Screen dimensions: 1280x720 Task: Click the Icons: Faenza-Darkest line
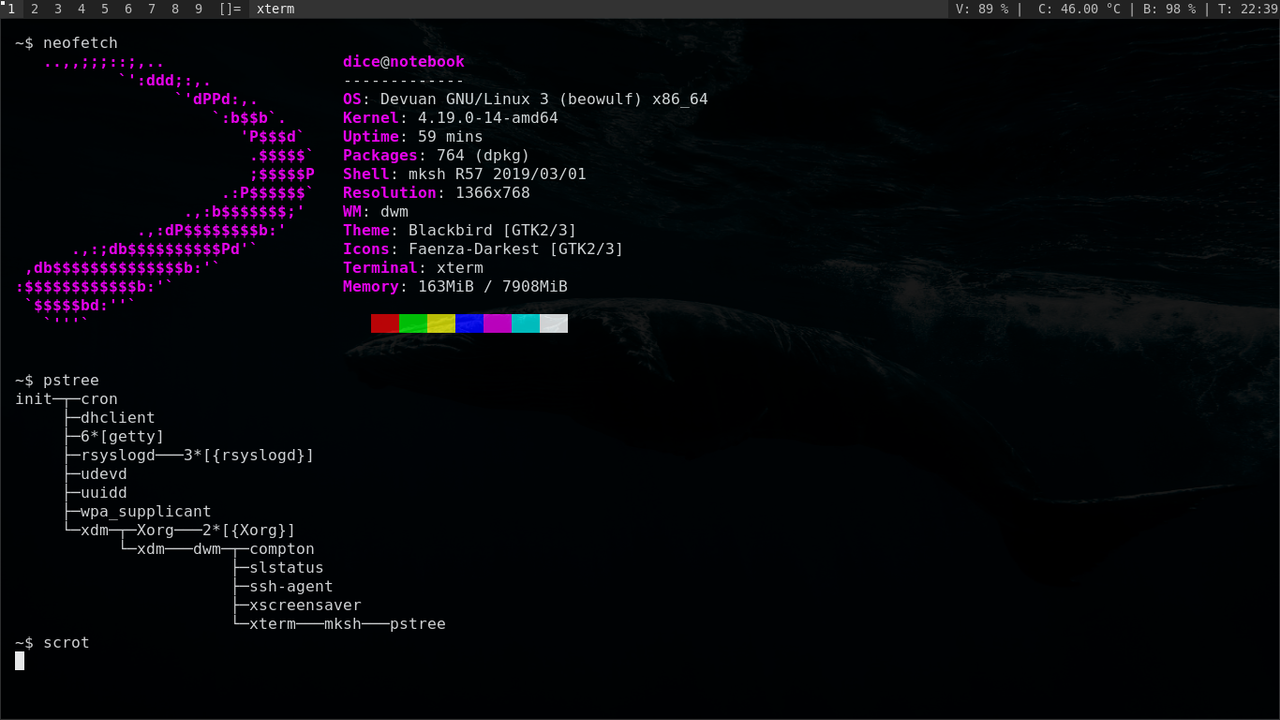[483, 249]
